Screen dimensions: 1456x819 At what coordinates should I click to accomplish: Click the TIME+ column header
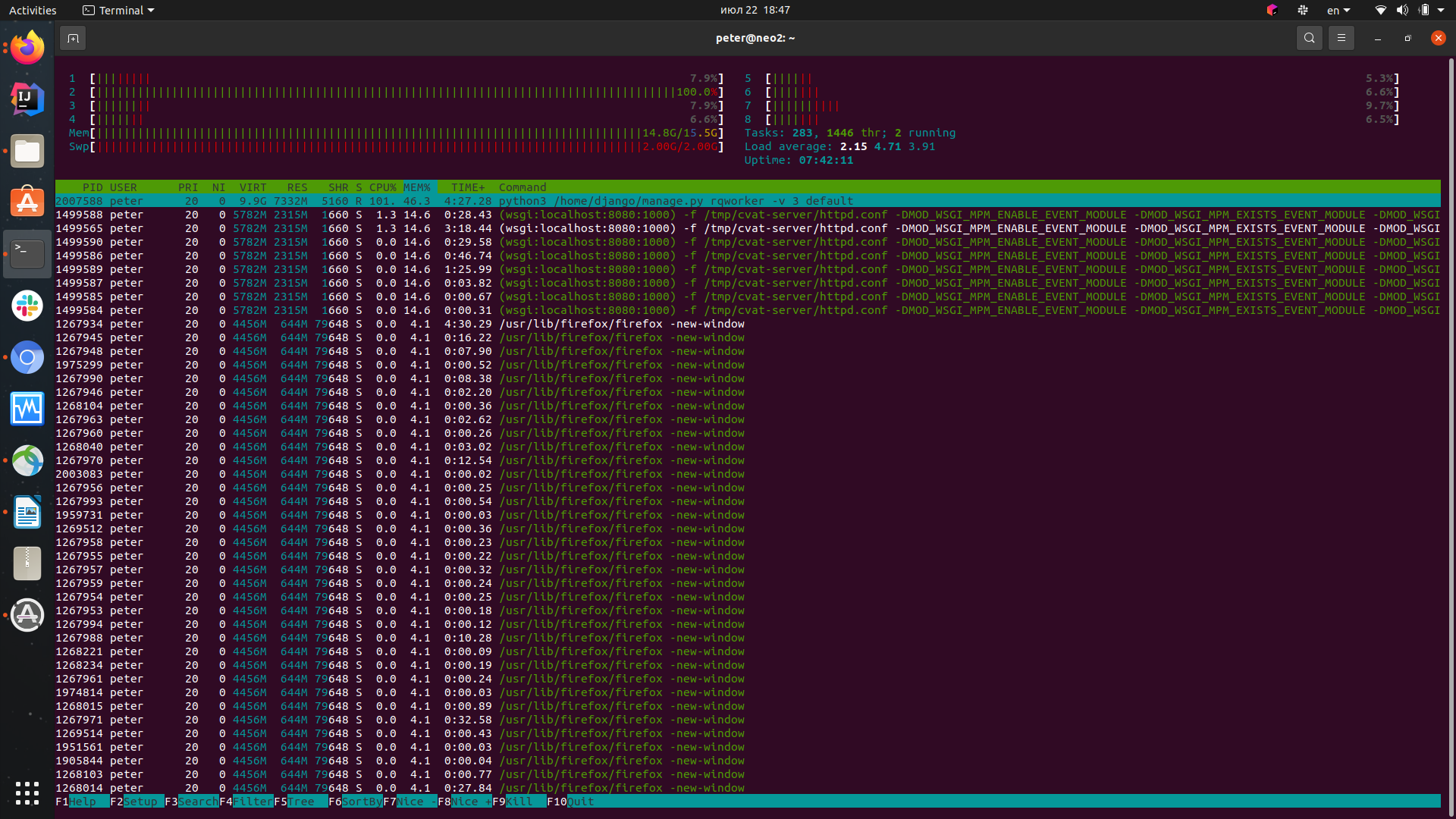click(x=467, y=187)
